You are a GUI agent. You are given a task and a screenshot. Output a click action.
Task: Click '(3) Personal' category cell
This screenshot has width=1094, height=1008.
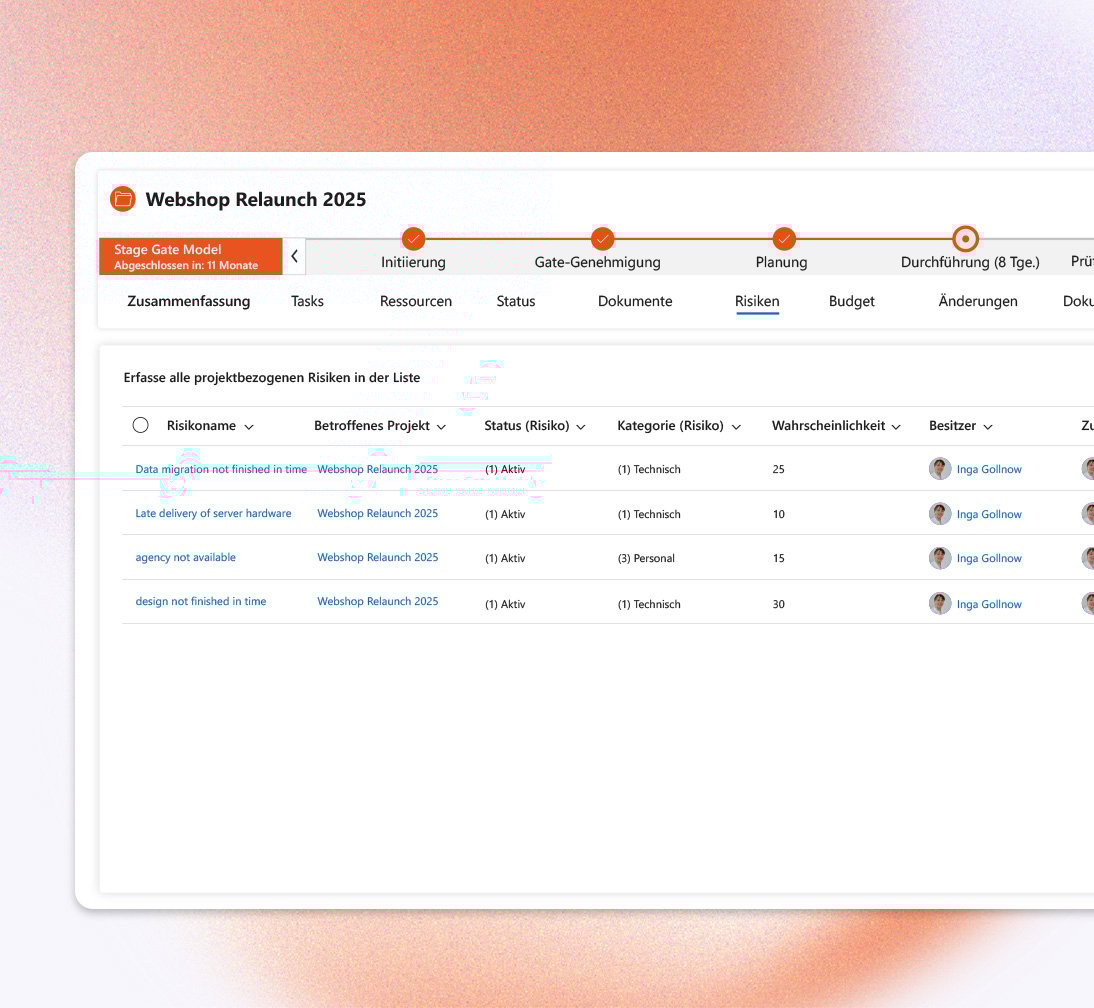point(646,558)
